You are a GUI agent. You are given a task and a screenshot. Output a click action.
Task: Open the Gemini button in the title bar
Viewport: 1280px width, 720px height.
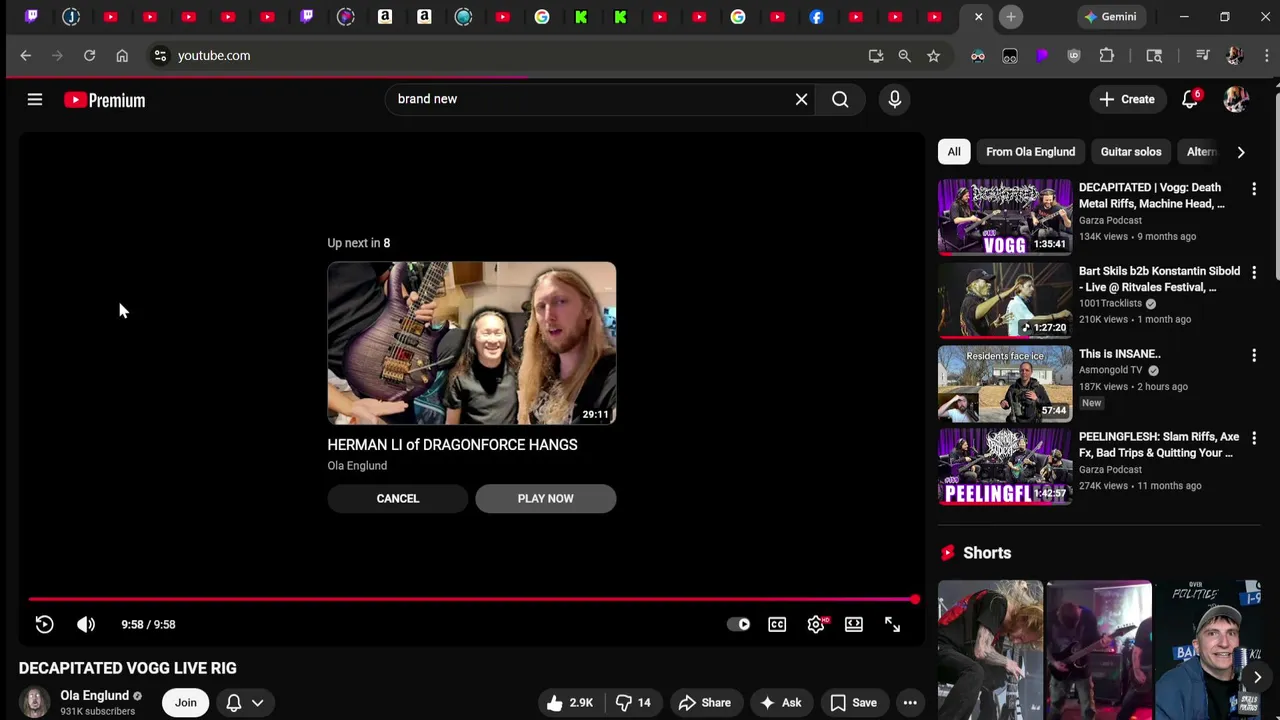click(x=1110, y=17)
